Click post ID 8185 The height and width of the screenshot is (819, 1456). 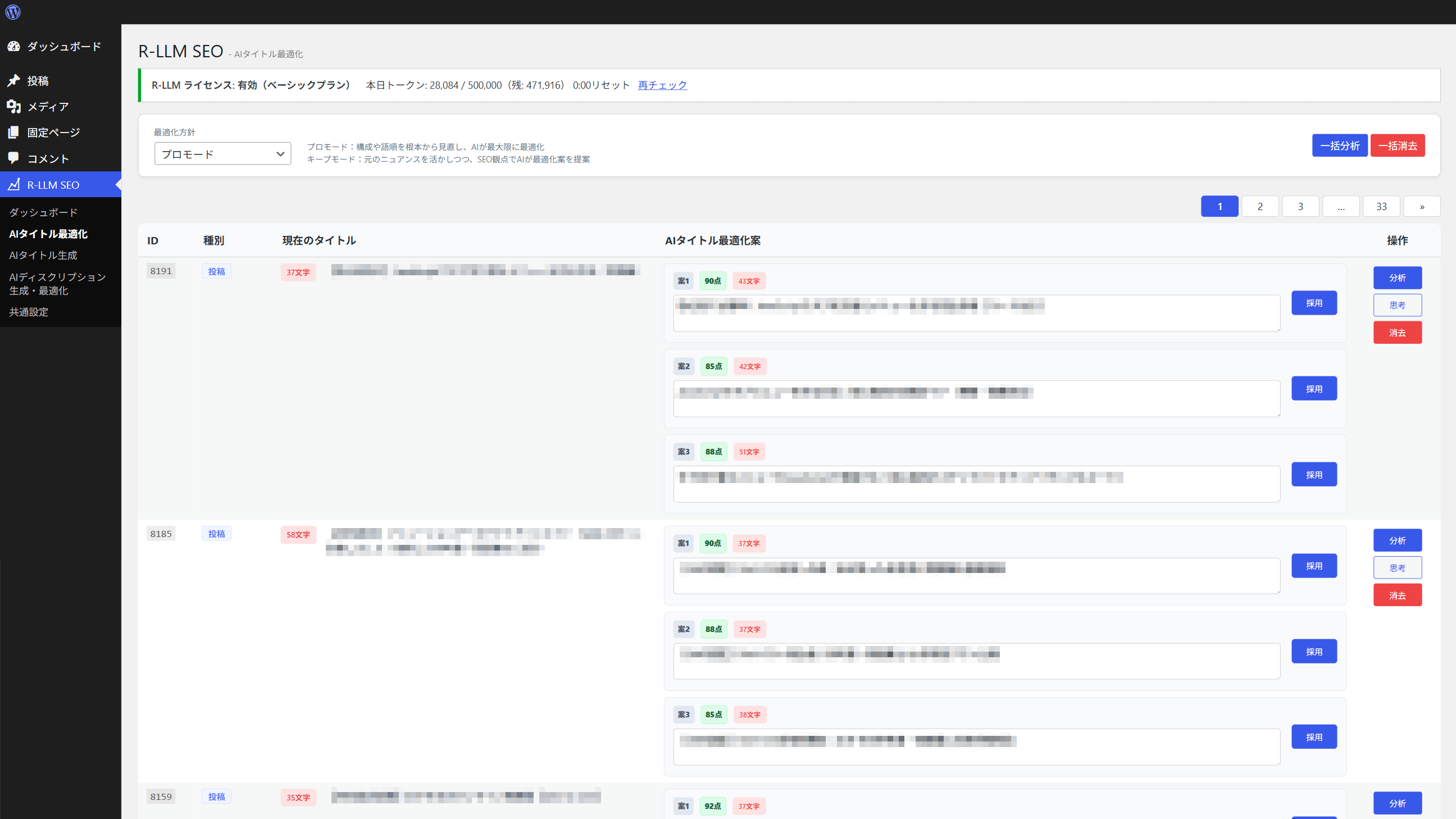click(161, 534)
